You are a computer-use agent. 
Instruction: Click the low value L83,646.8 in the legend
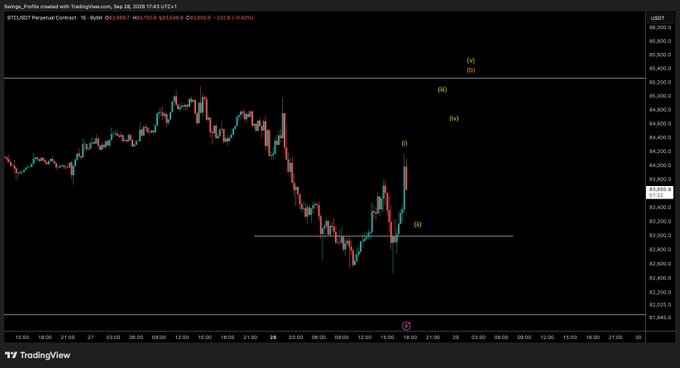tap(171, 18)
